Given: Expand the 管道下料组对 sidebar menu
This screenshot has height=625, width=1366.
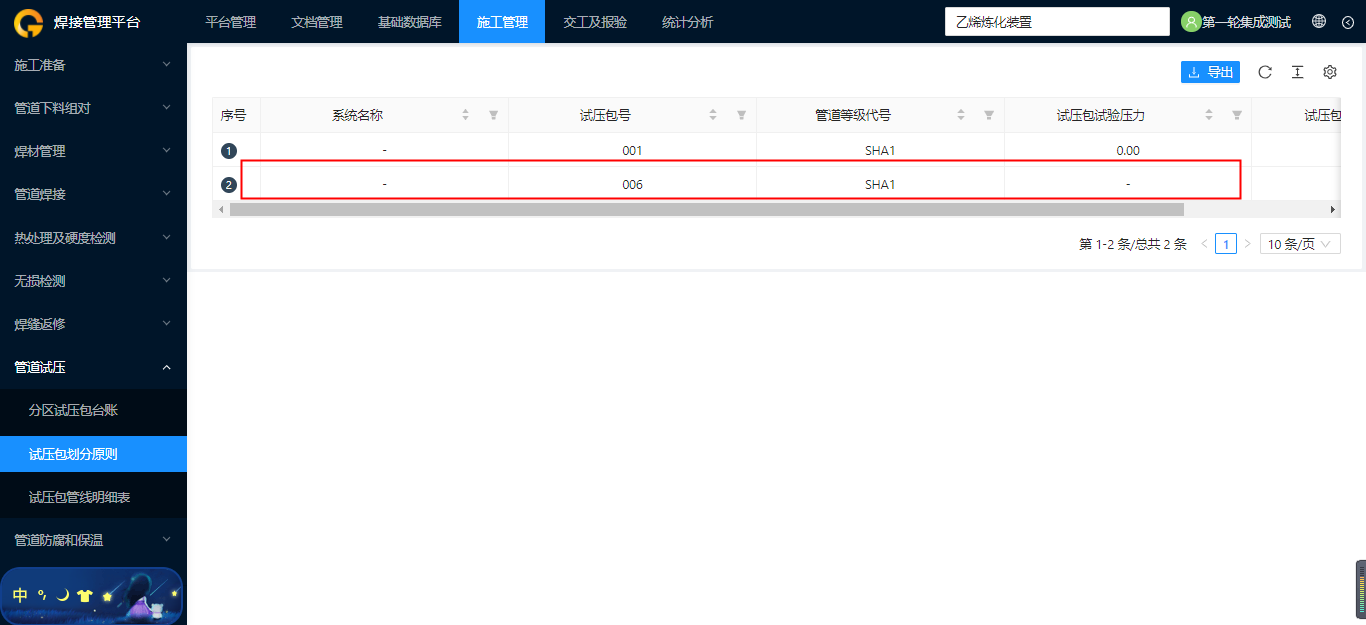Looking at the screenshot, I should (93, 108).
